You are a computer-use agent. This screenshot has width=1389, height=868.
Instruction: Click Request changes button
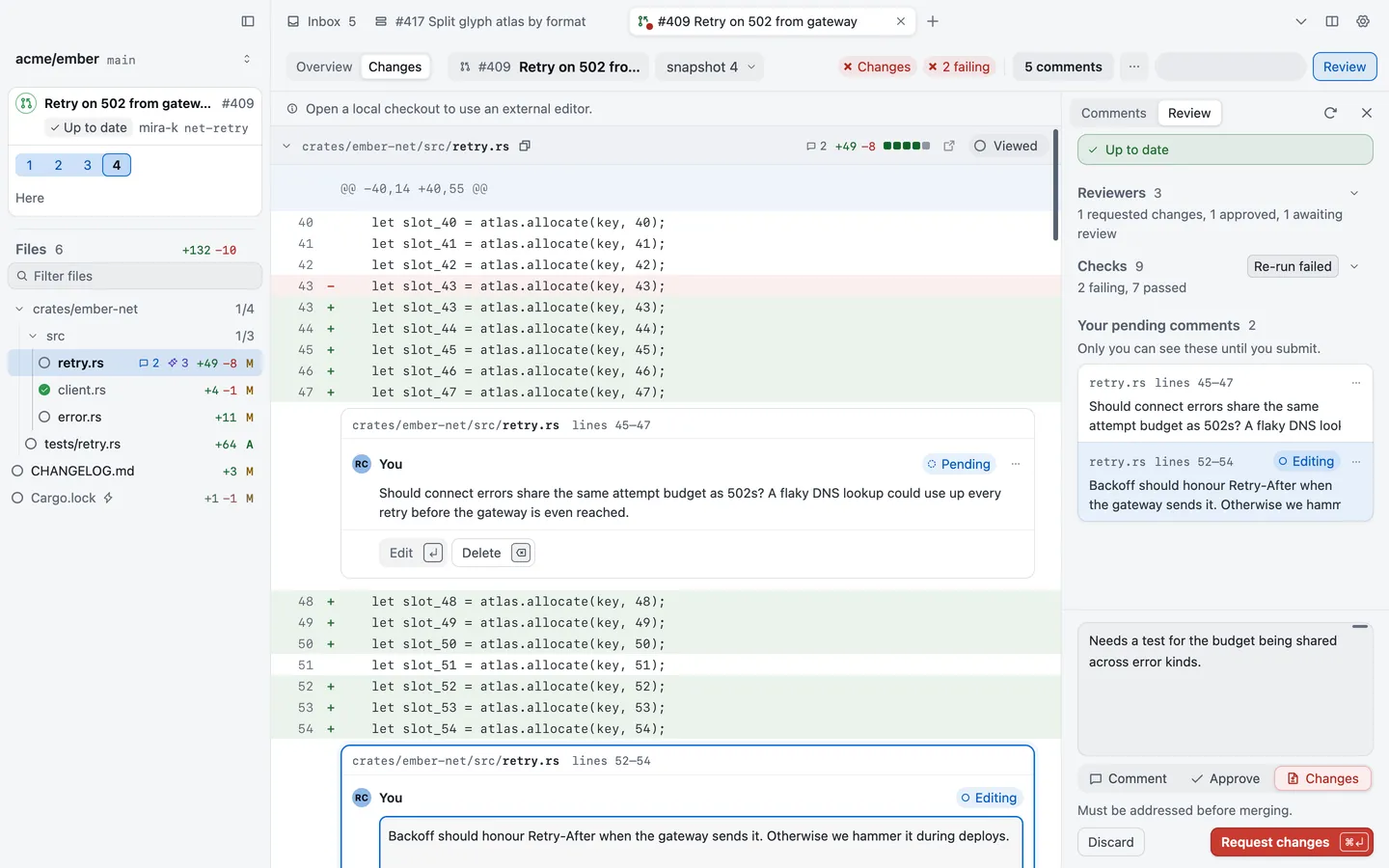(1292, 842)
